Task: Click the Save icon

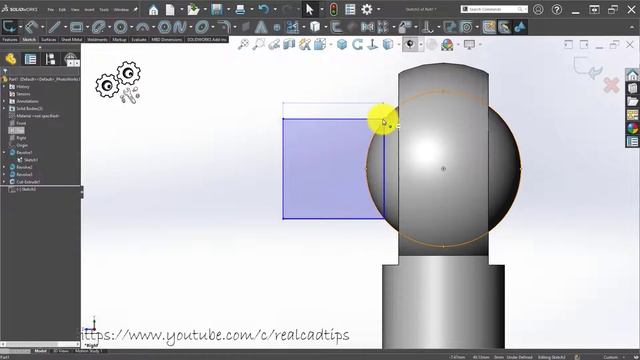Action: pos(217,9)
